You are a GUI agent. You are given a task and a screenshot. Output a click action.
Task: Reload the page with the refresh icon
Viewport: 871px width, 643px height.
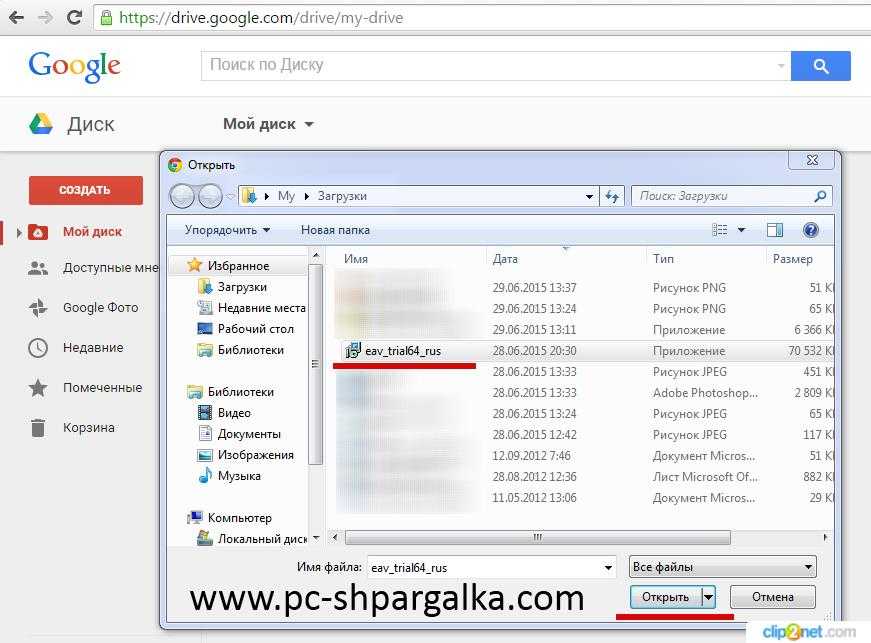(74, 18)
